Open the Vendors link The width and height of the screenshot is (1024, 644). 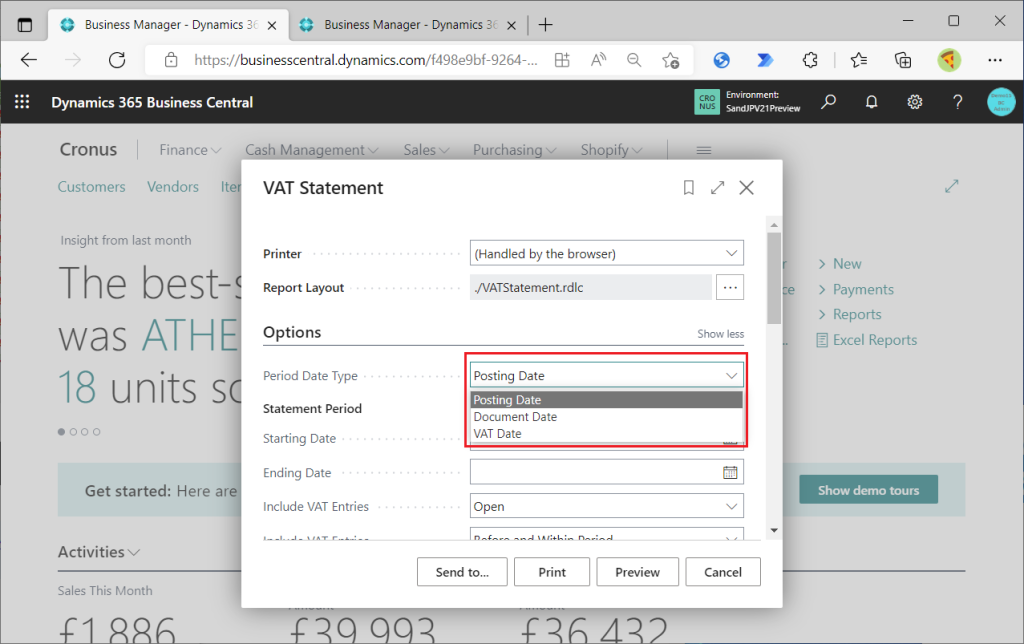(x=172, y=187)
